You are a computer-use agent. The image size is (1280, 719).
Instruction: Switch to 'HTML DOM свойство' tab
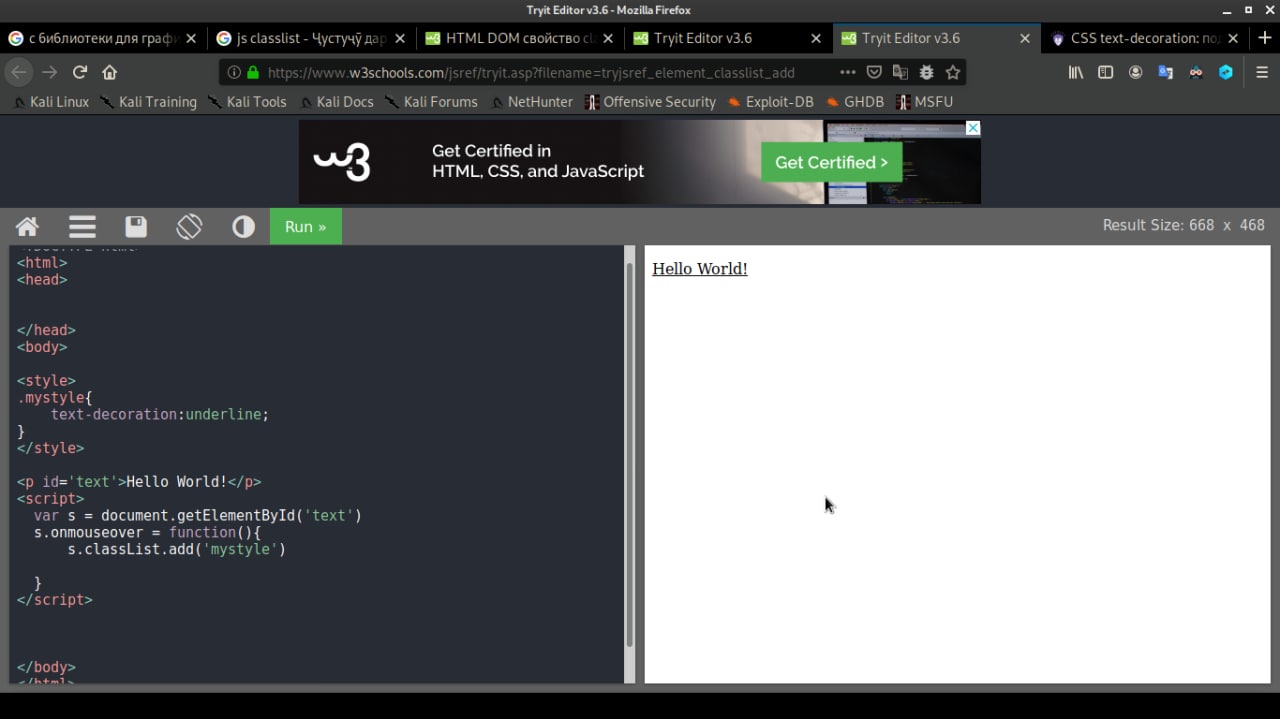tap(520, 38)
